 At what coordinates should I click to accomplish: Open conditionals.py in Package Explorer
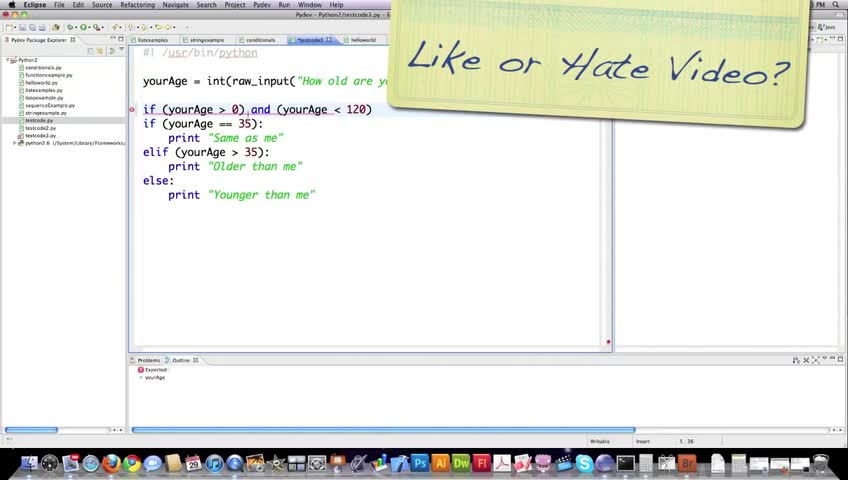tap(43, 68)
